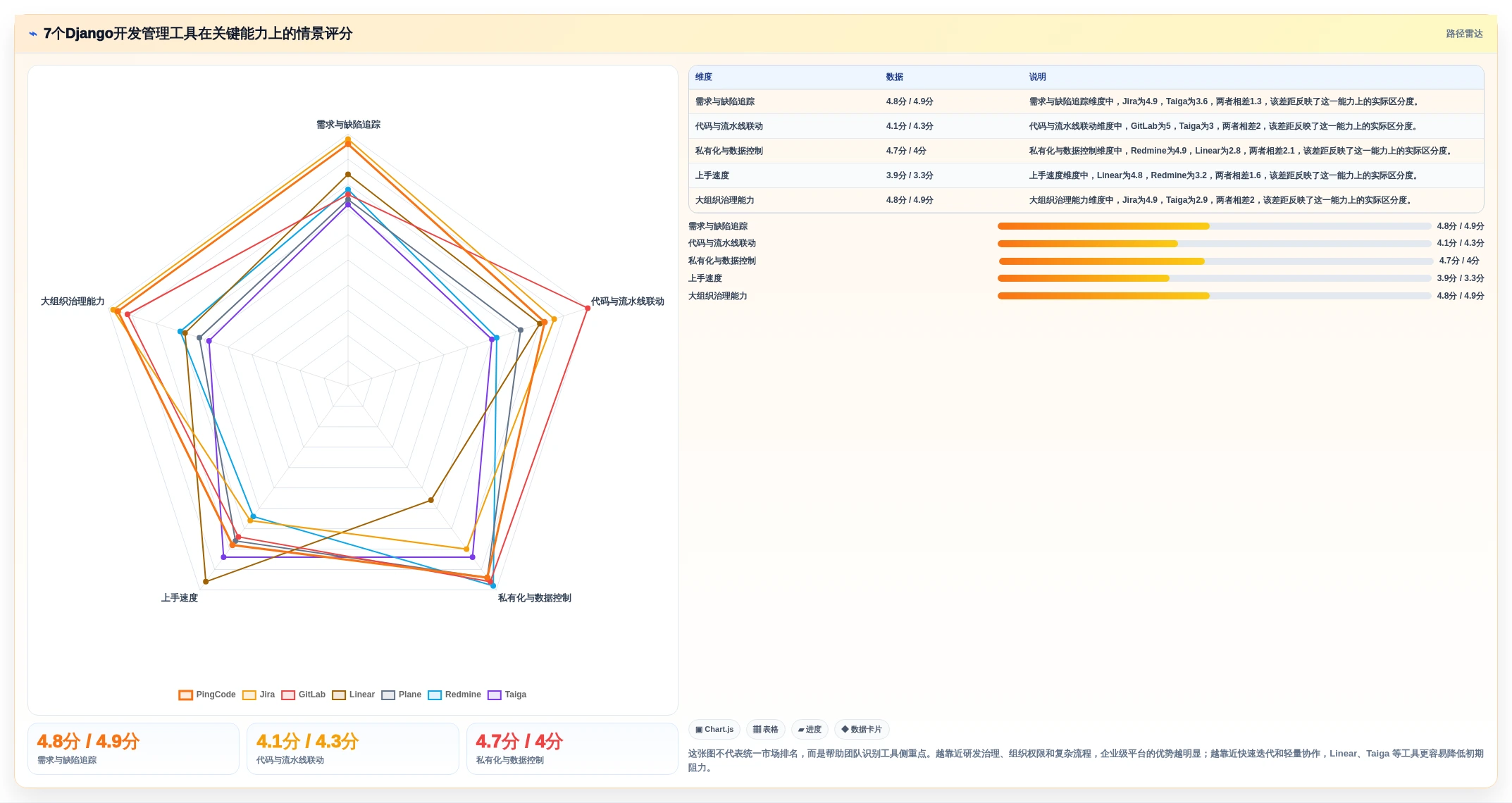Click radar axis label 上手速度
The height and width of the screenshot is (803, 1512).
pyautogui.click(x=180, y=598)
